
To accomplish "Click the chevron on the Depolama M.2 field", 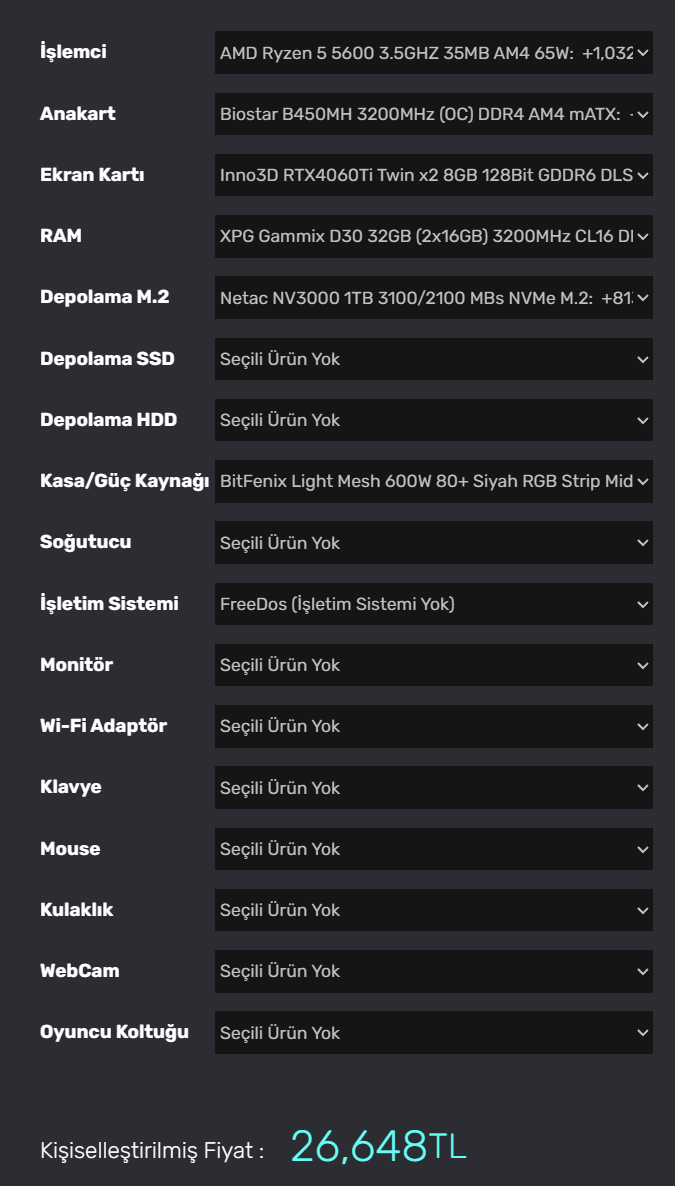I will 643,298.
